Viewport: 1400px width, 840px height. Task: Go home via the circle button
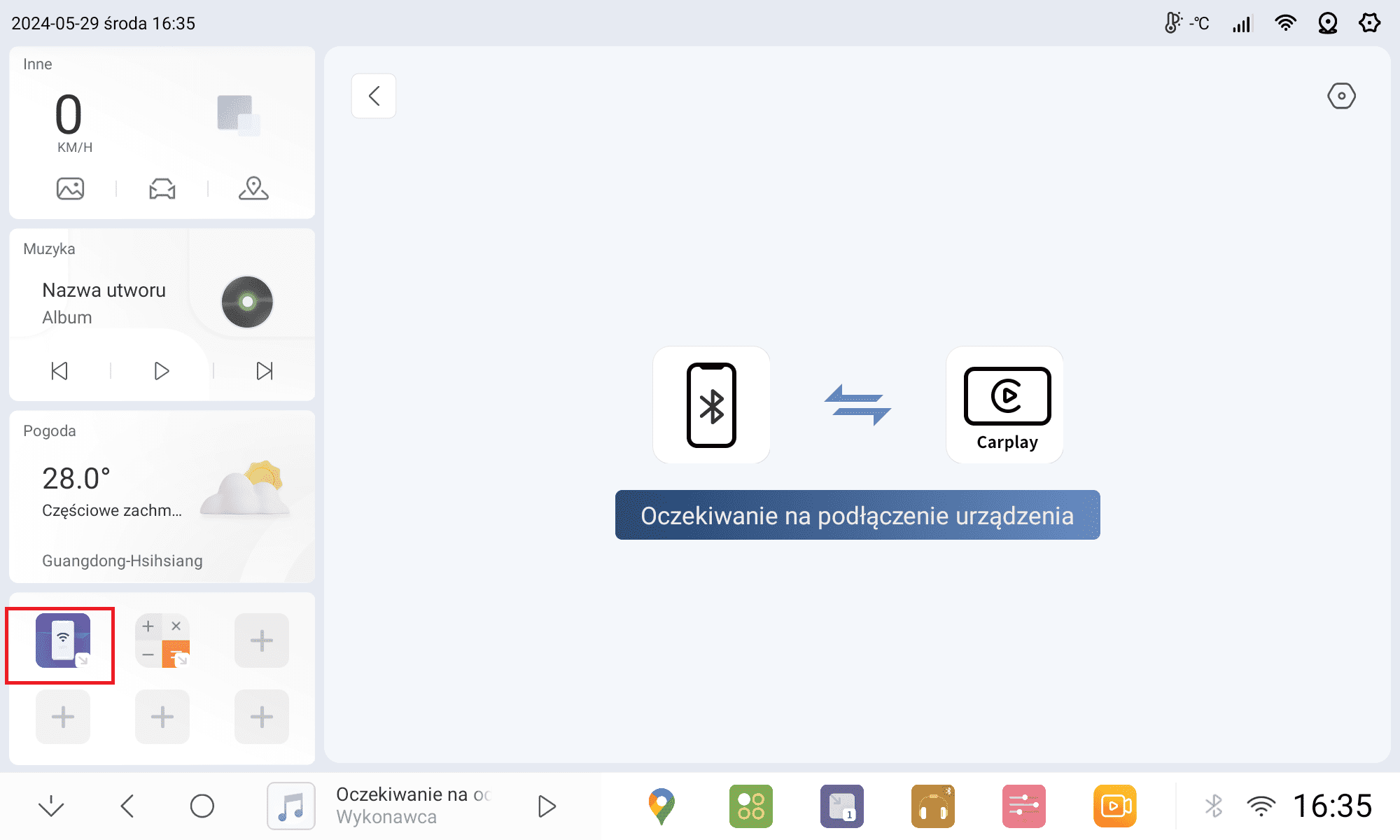(202, 806)
